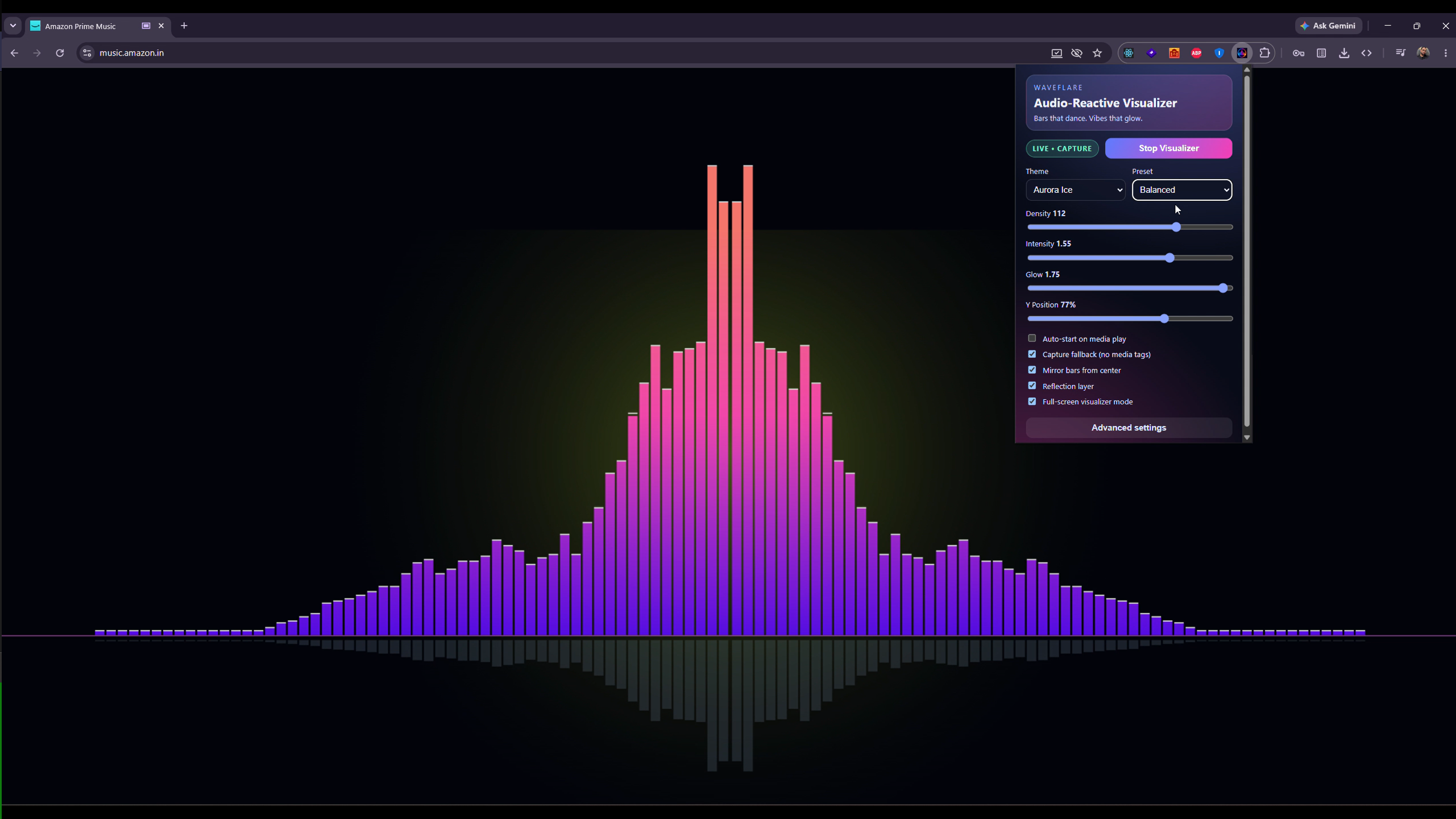Open the Chrome profile avatar
1456x819 pixels.
click(1423, 53)
